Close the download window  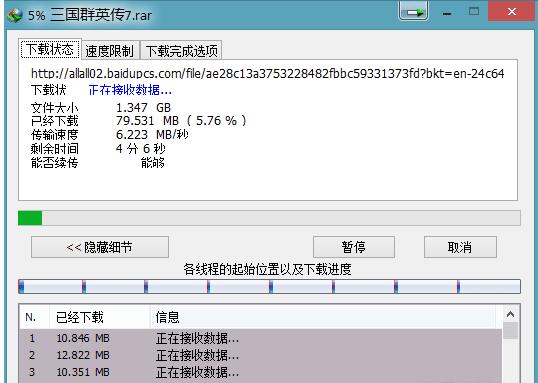[x=512, y=11]
